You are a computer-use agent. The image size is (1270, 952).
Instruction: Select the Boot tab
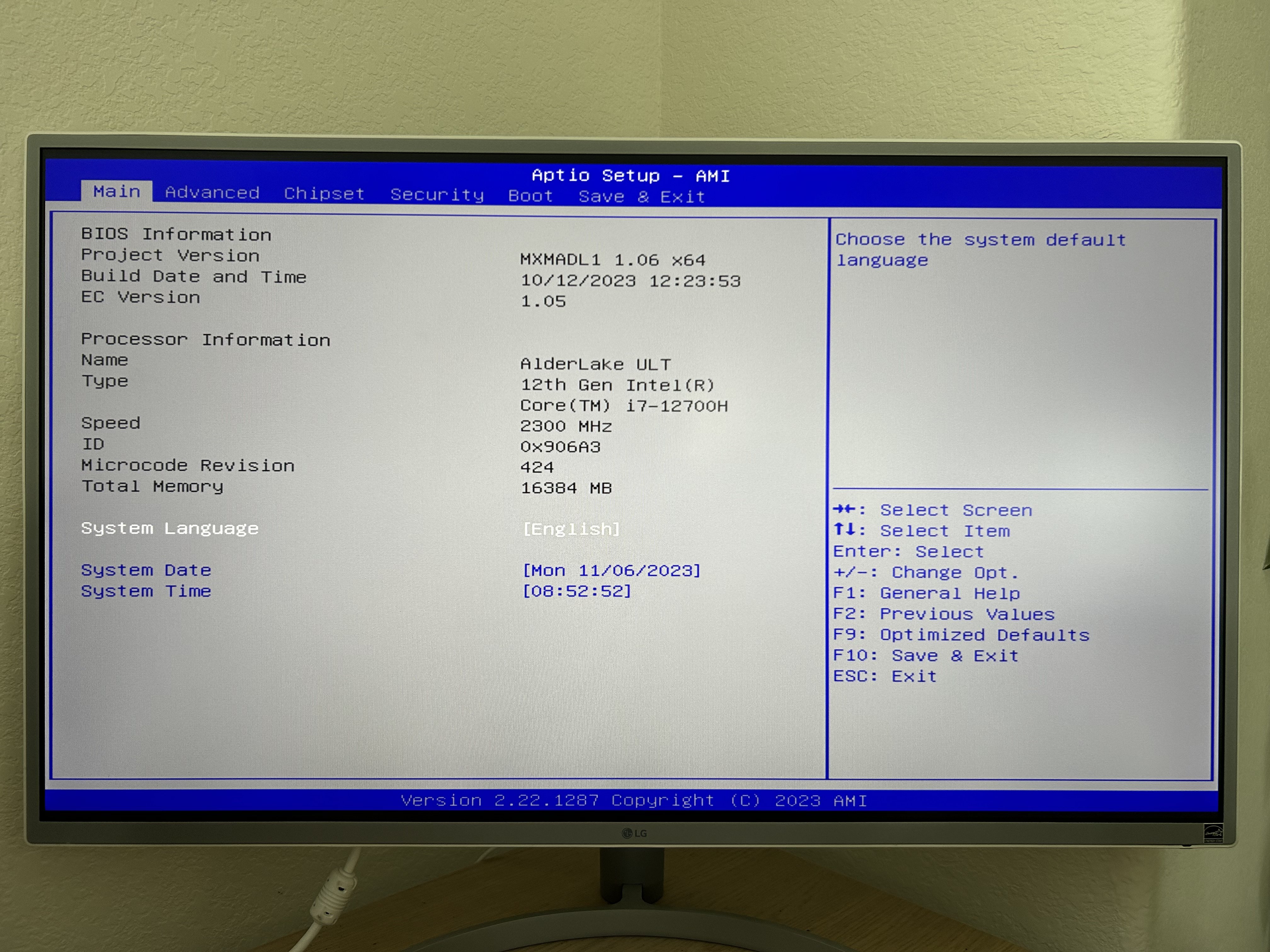tap(530, 196)
